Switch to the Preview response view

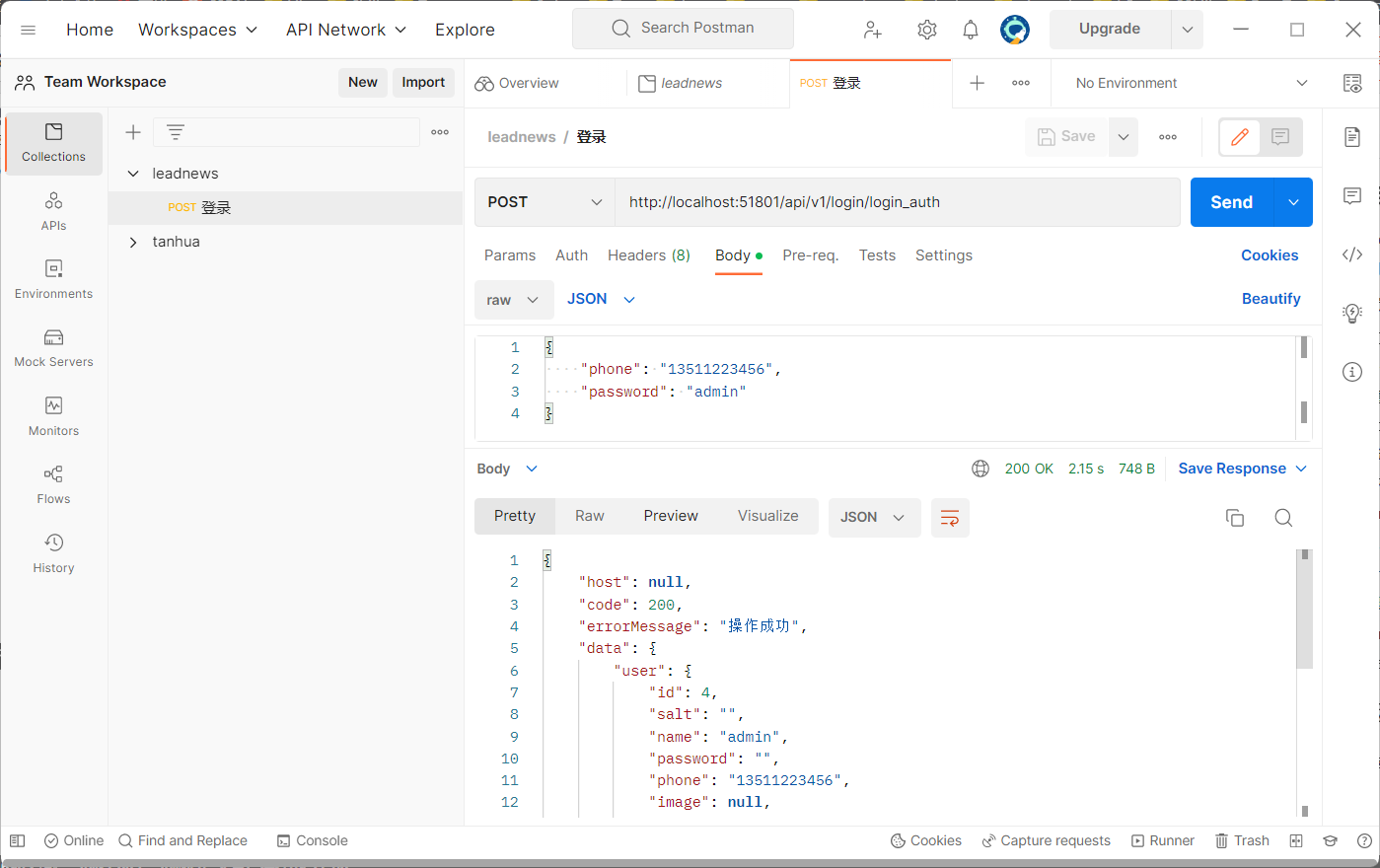671,516
